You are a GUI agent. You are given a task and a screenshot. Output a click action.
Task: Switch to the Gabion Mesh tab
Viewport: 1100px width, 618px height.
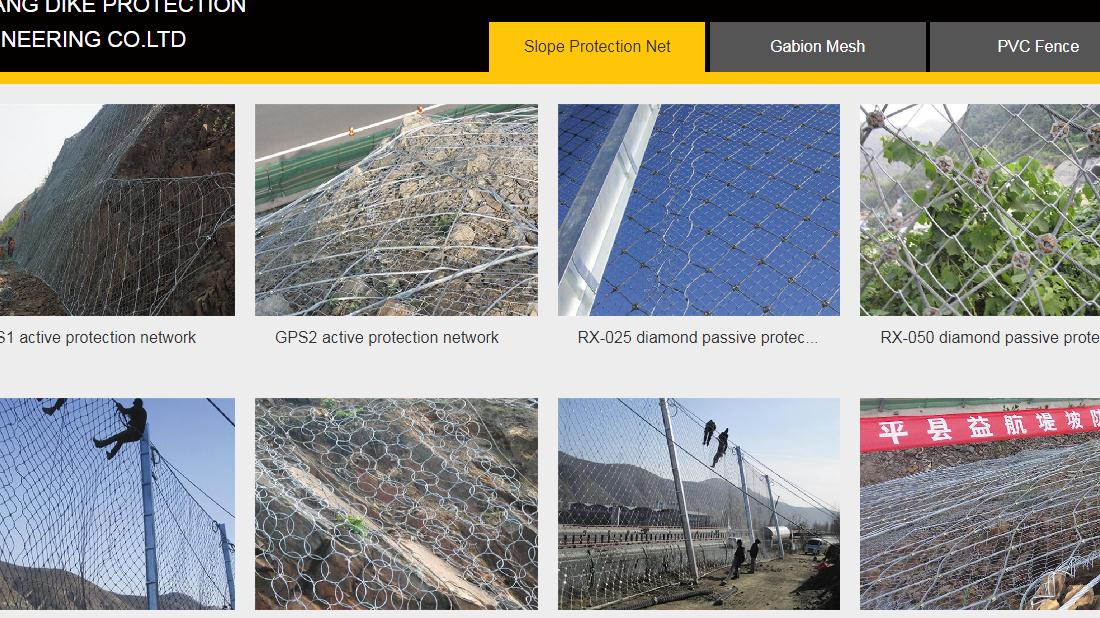tap(817, 47)
